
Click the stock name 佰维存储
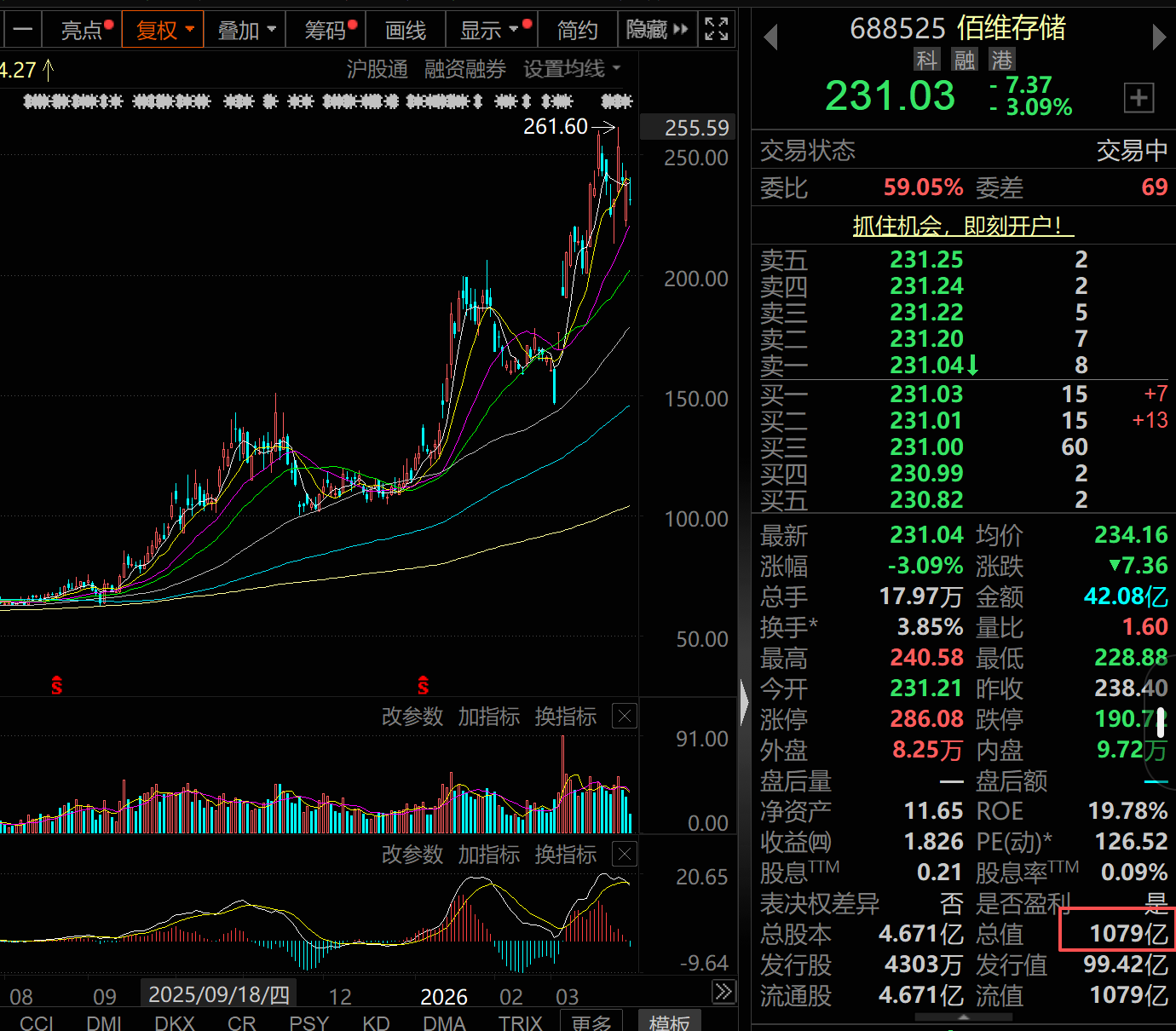click(x=1012, y=28)
